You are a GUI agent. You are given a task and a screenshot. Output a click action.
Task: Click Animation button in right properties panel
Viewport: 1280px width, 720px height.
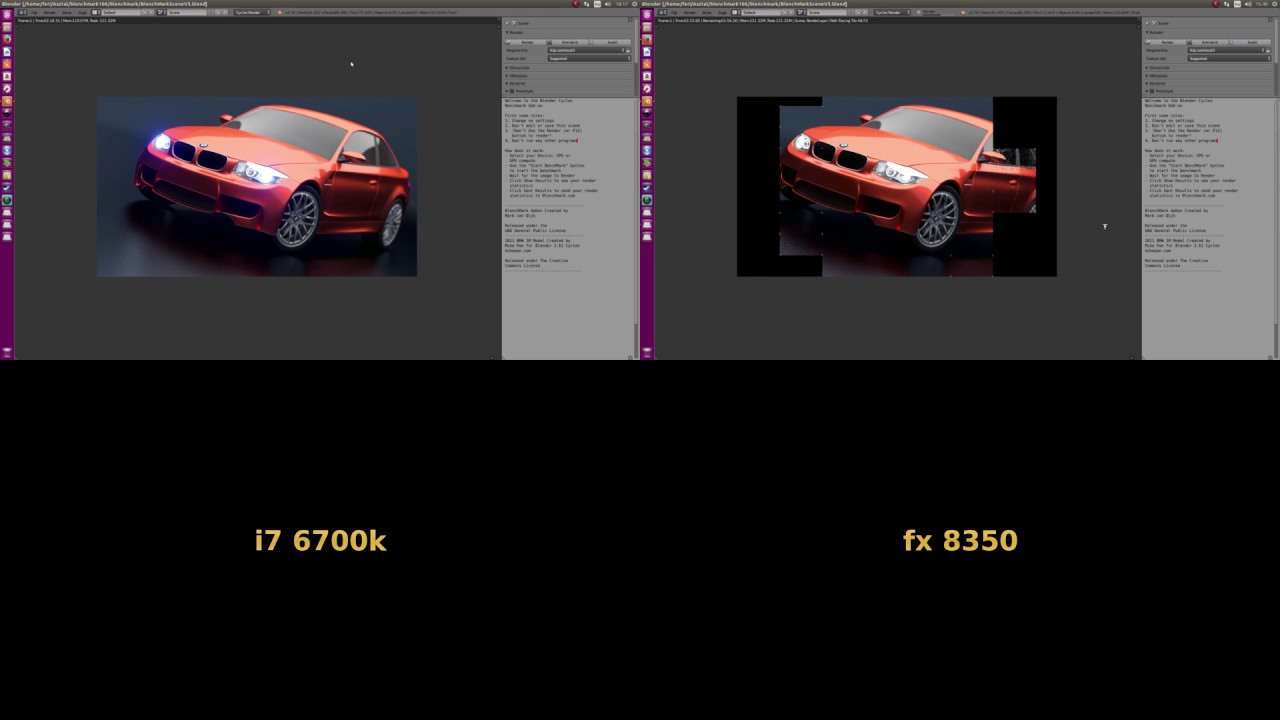click(x=1208, y=42)
